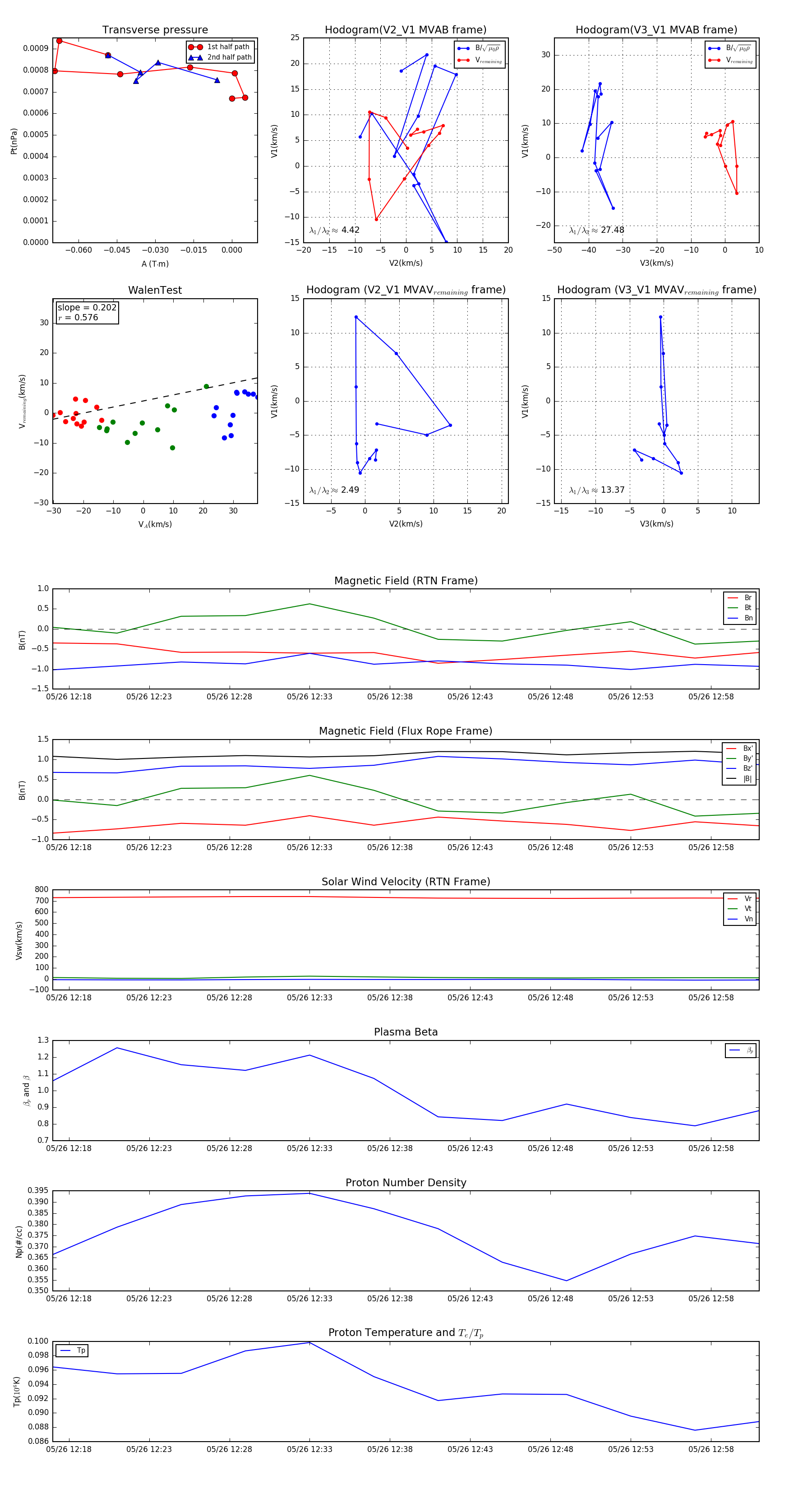Select the 'Bt' legend entry
This screenshot has width=812, height=1489.
click(740, 608)
